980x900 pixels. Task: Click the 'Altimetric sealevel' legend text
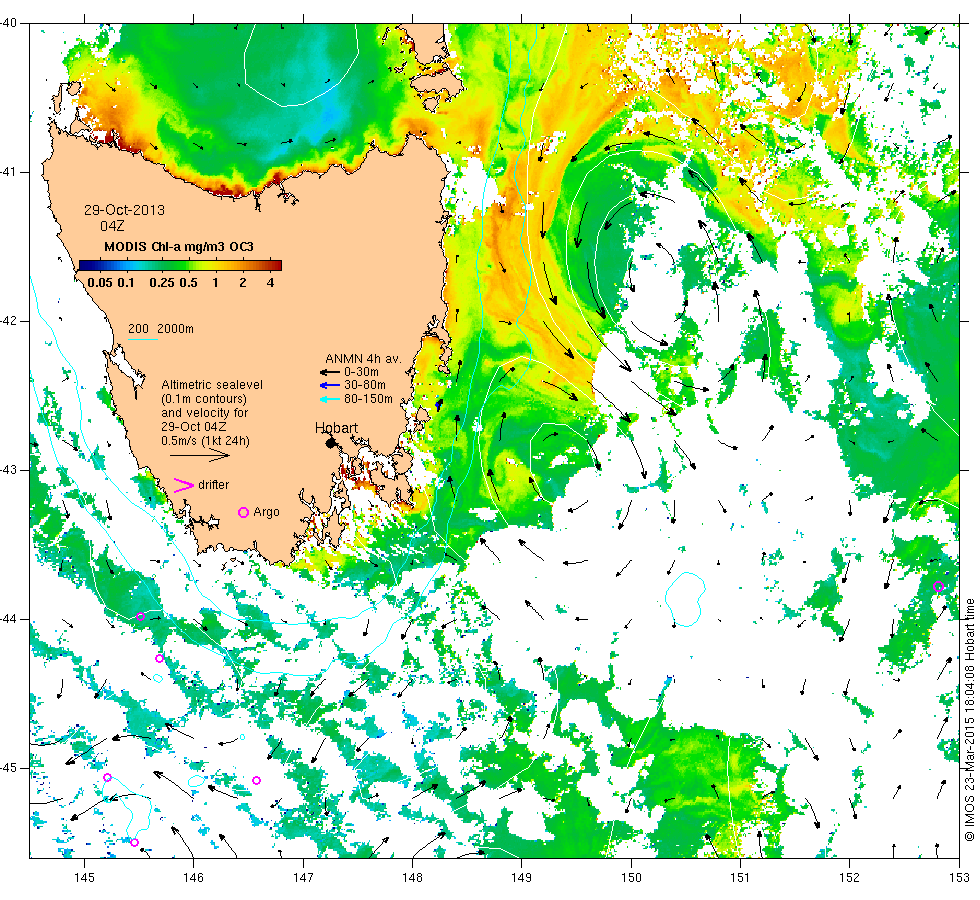pos(212,385)
